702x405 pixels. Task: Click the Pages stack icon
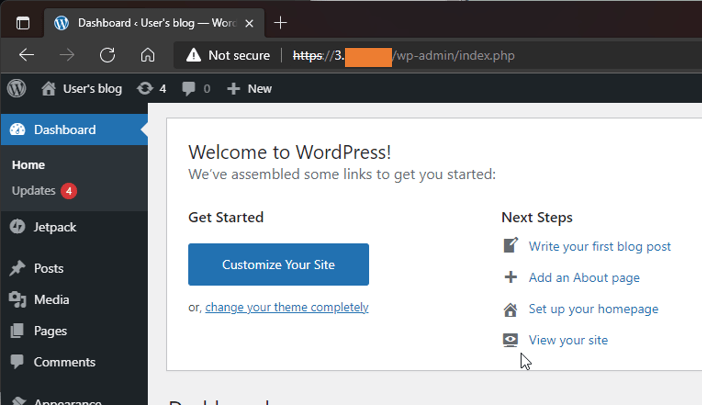click(x=17, y=331)
